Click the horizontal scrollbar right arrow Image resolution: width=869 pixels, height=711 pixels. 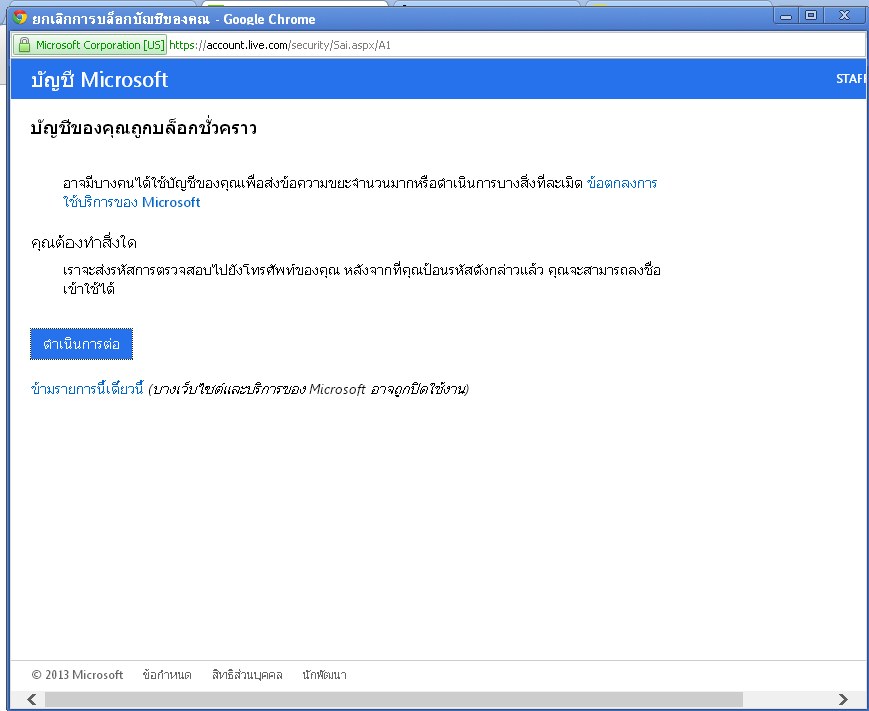(843, 699)
